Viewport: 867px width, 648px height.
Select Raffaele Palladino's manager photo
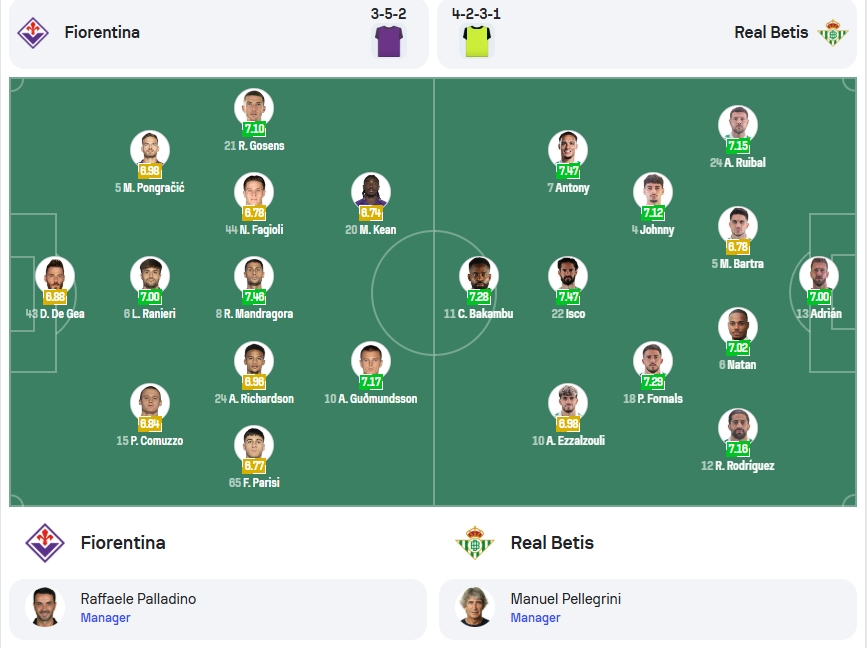pyautogui.click(x=45, y=607)
